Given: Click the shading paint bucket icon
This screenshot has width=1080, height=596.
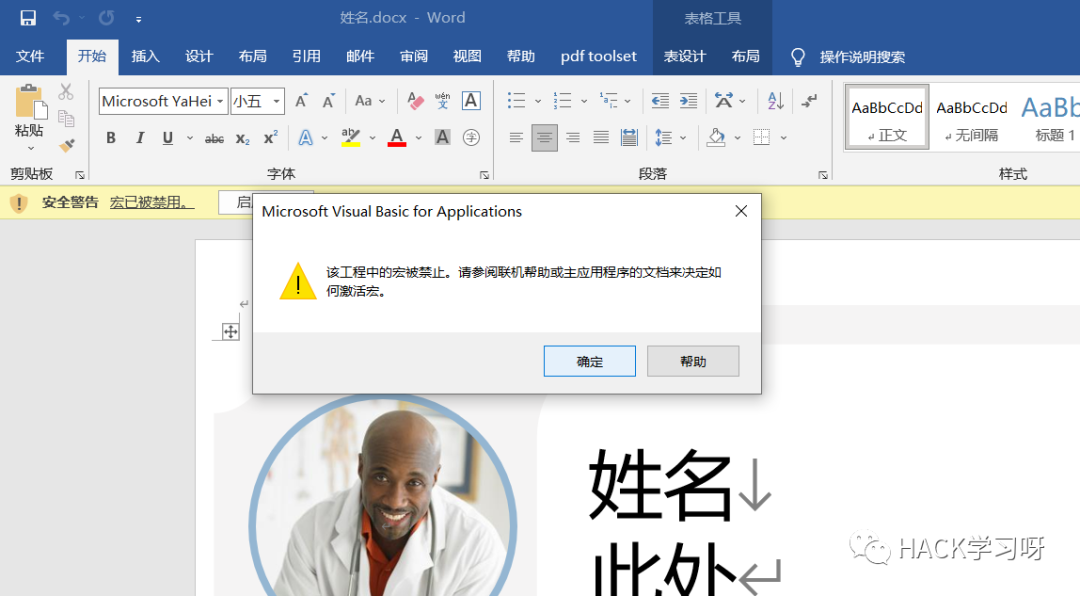Looking at the screenshot, I should (x=716, y=138).
